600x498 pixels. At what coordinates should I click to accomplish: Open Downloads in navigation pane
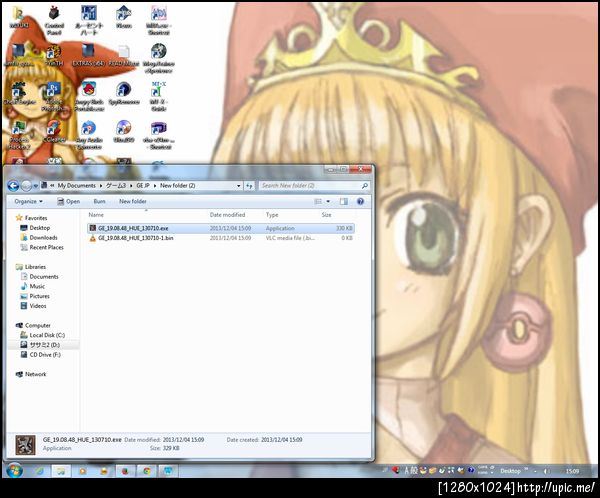[x=39, y=238]
